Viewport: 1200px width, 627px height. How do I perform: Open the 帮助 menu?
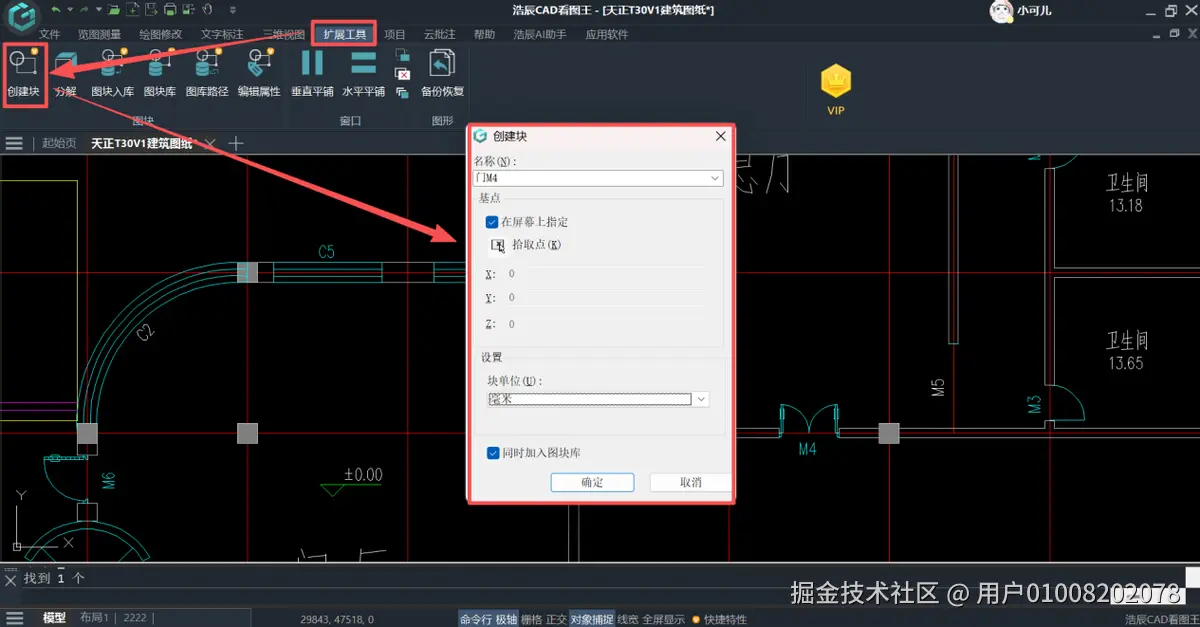(x=484, y=34)
